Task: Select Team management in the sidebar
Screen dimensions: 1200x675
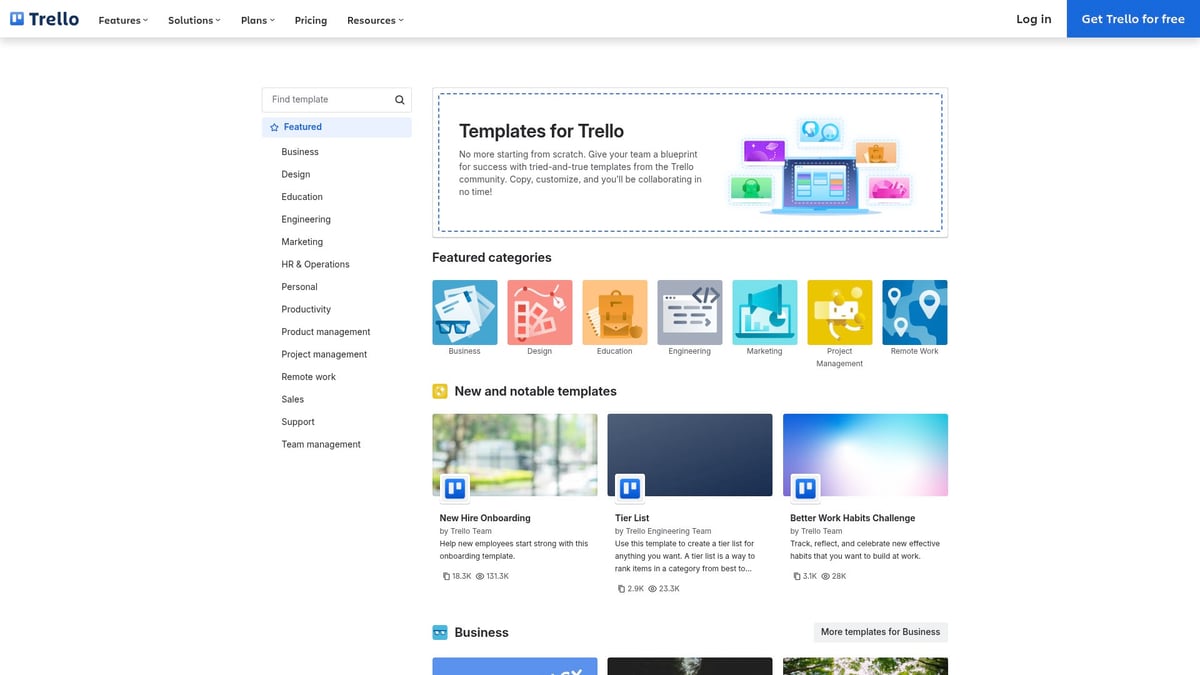Action: (321, 443)
